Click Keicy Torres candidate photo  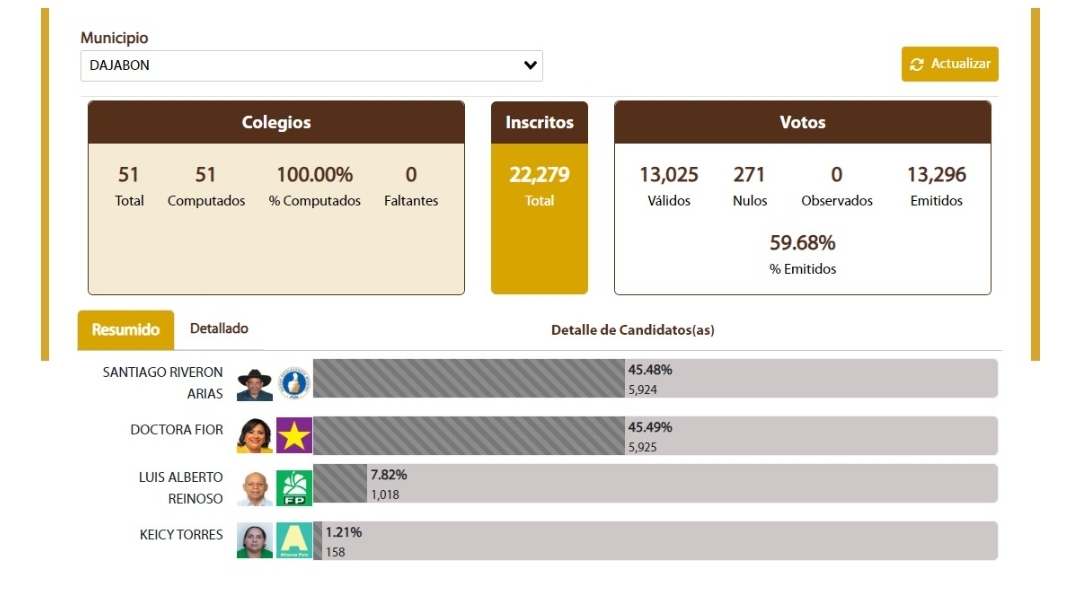255,540
